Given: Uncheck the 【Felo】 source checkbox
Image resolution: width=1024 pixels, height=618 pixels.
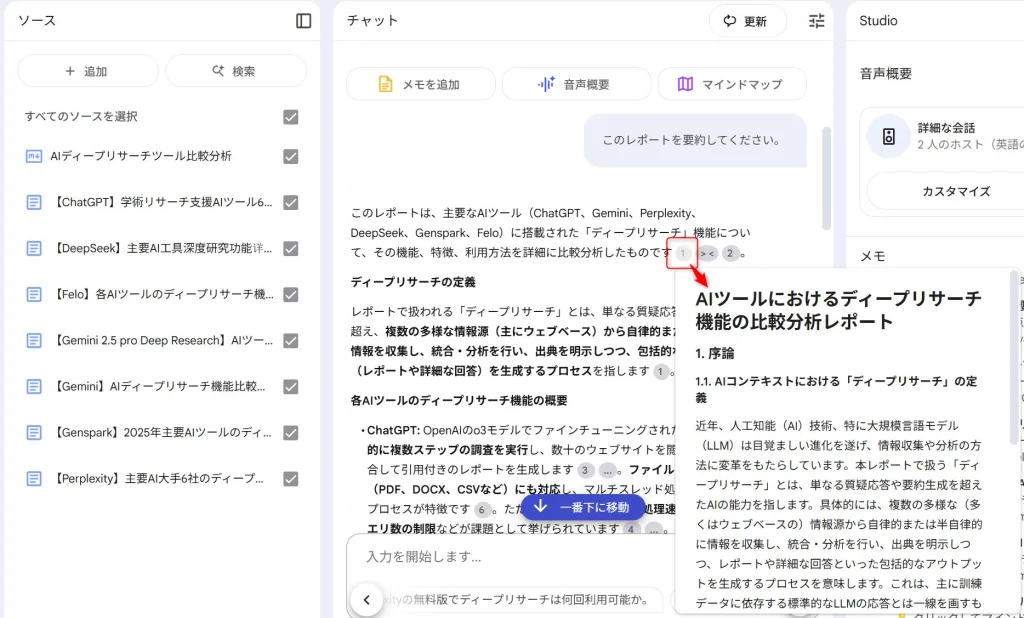Looking at the screenshot, I should (x=291, y=295).
